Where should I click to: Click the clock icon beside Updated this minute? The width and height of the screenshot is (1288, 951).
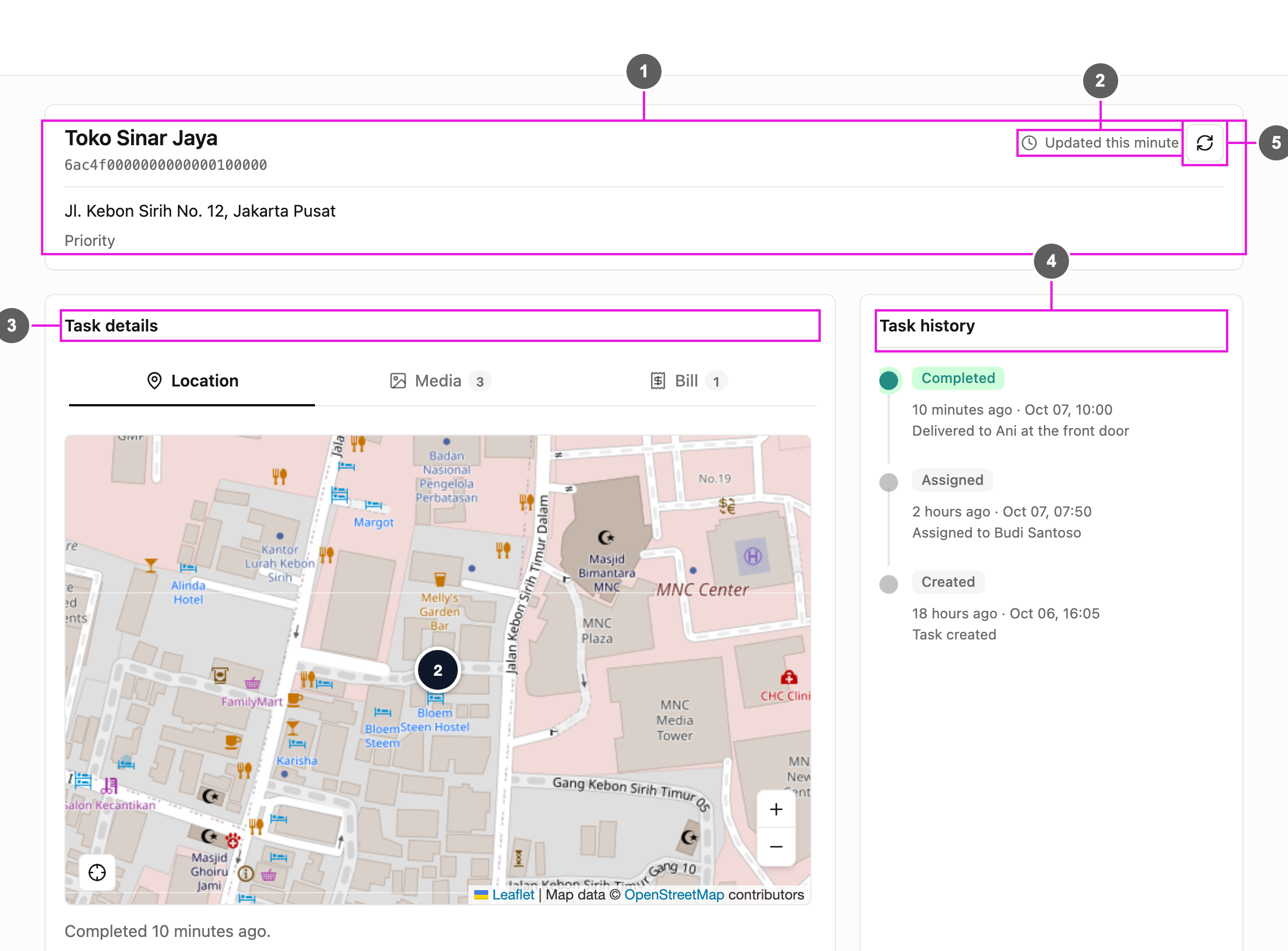tap(1029, 143)
